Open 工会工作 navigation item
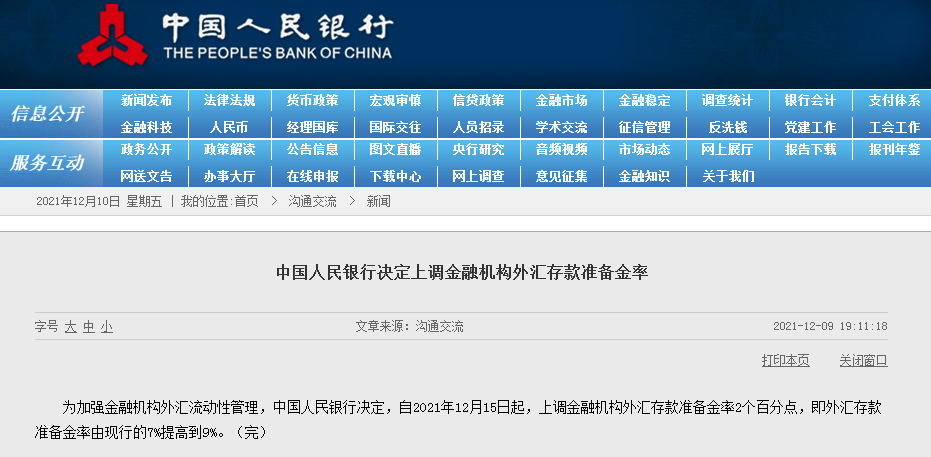The image size is (931, 457). tap(894, 128)
